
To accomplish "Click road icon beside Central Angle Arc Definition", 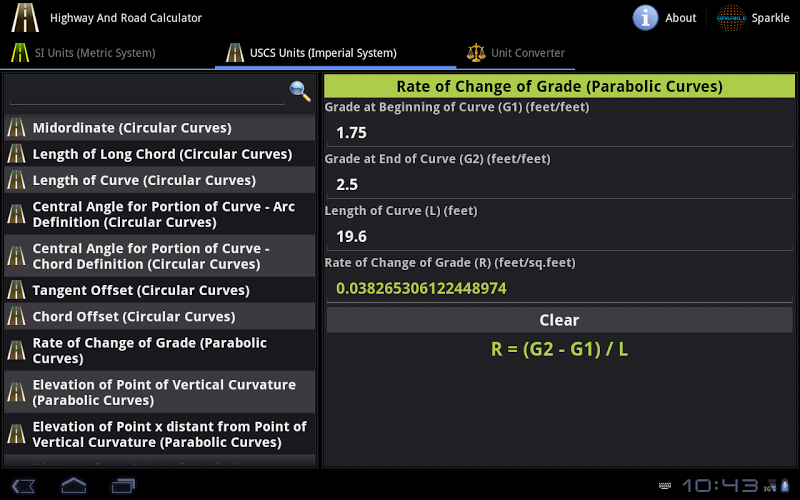I will point(16,214).
